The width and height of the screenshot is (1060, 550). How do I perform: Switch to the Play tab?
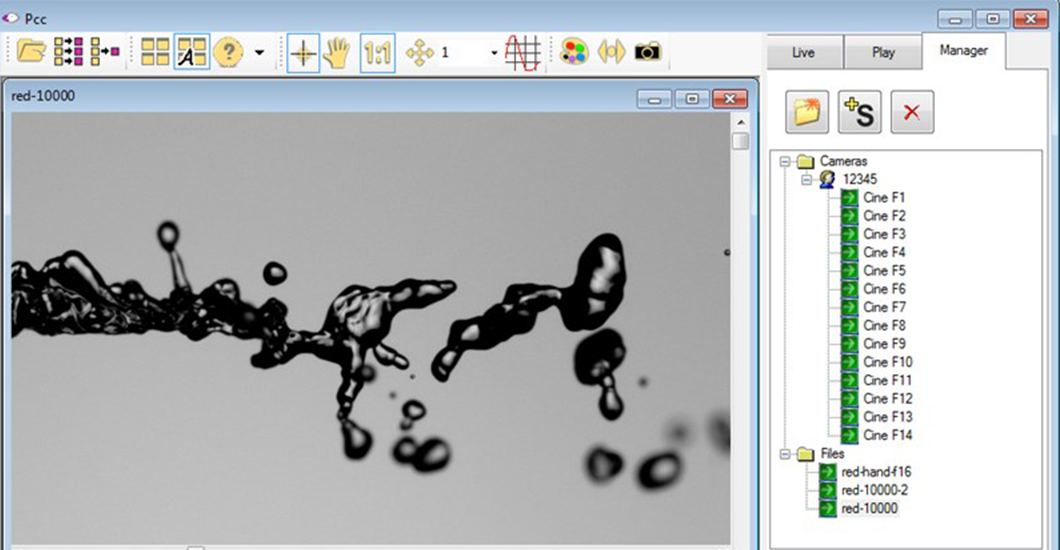click(x=883, y=52)
